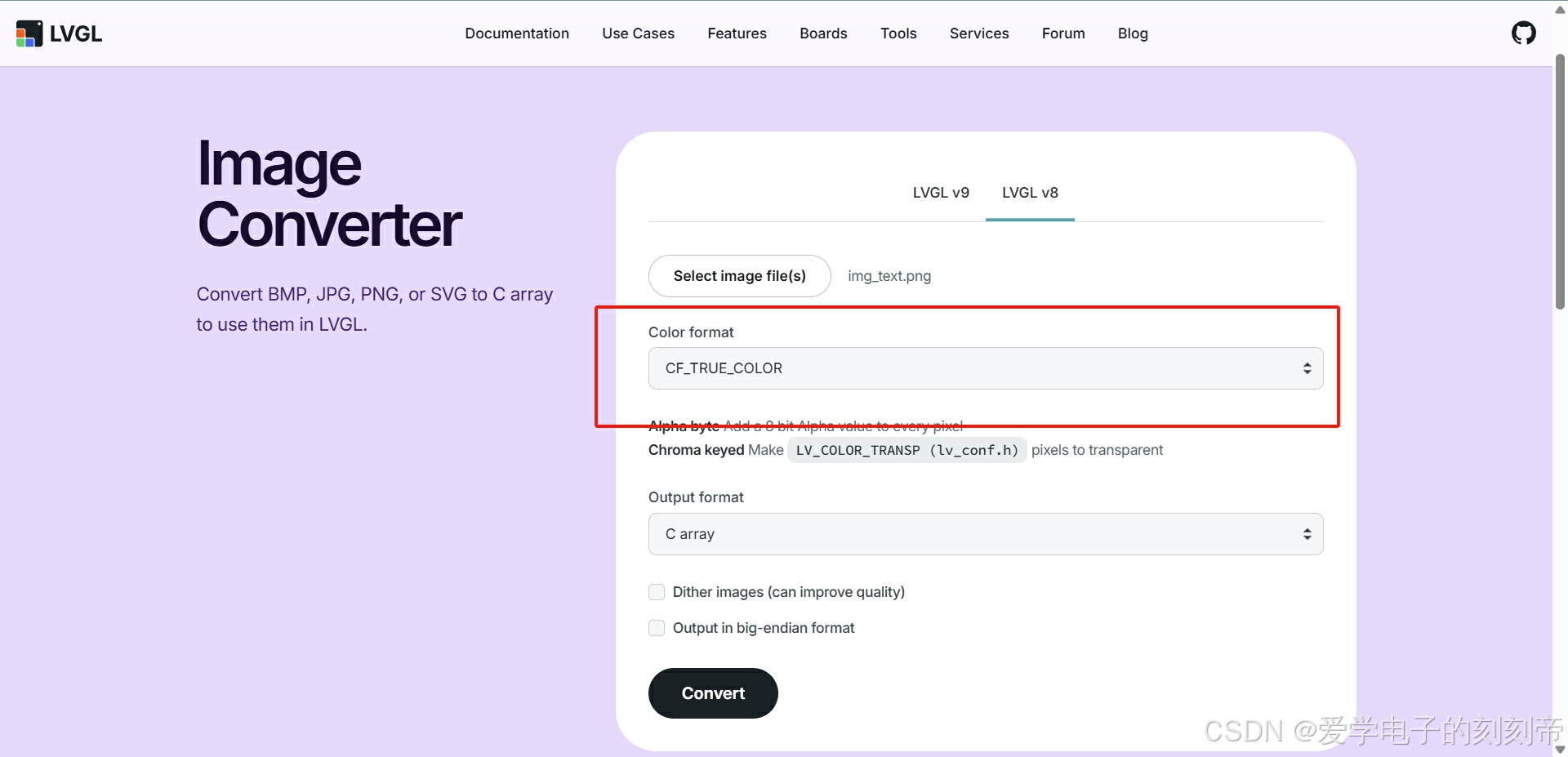
Task: Open the Services nav link
Action: (x=979, y=33)
